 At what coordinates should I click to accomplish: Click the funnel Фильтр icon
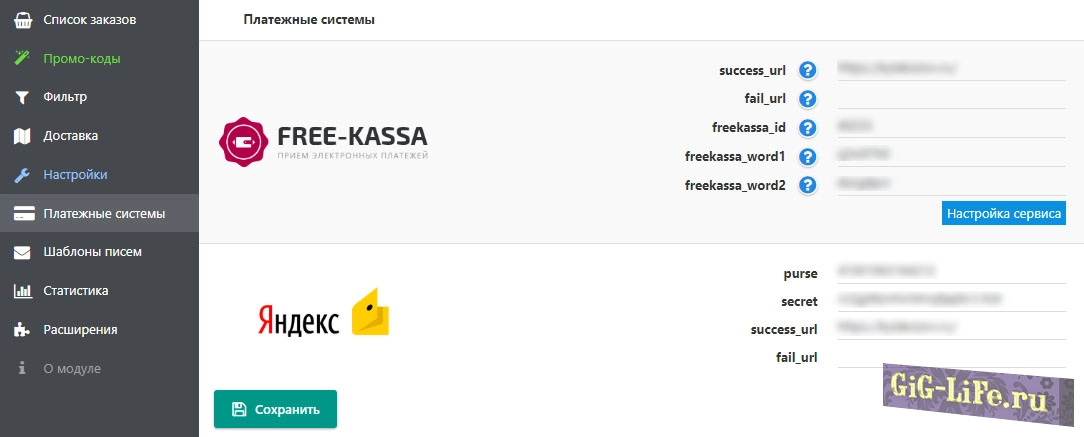(x=22, y=98)
